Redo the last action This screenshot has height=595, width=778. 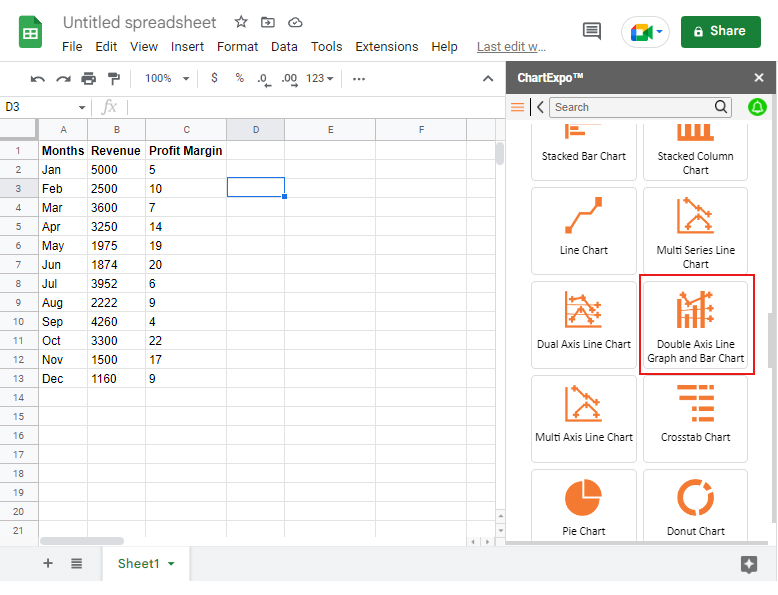[x=63, y=78]
